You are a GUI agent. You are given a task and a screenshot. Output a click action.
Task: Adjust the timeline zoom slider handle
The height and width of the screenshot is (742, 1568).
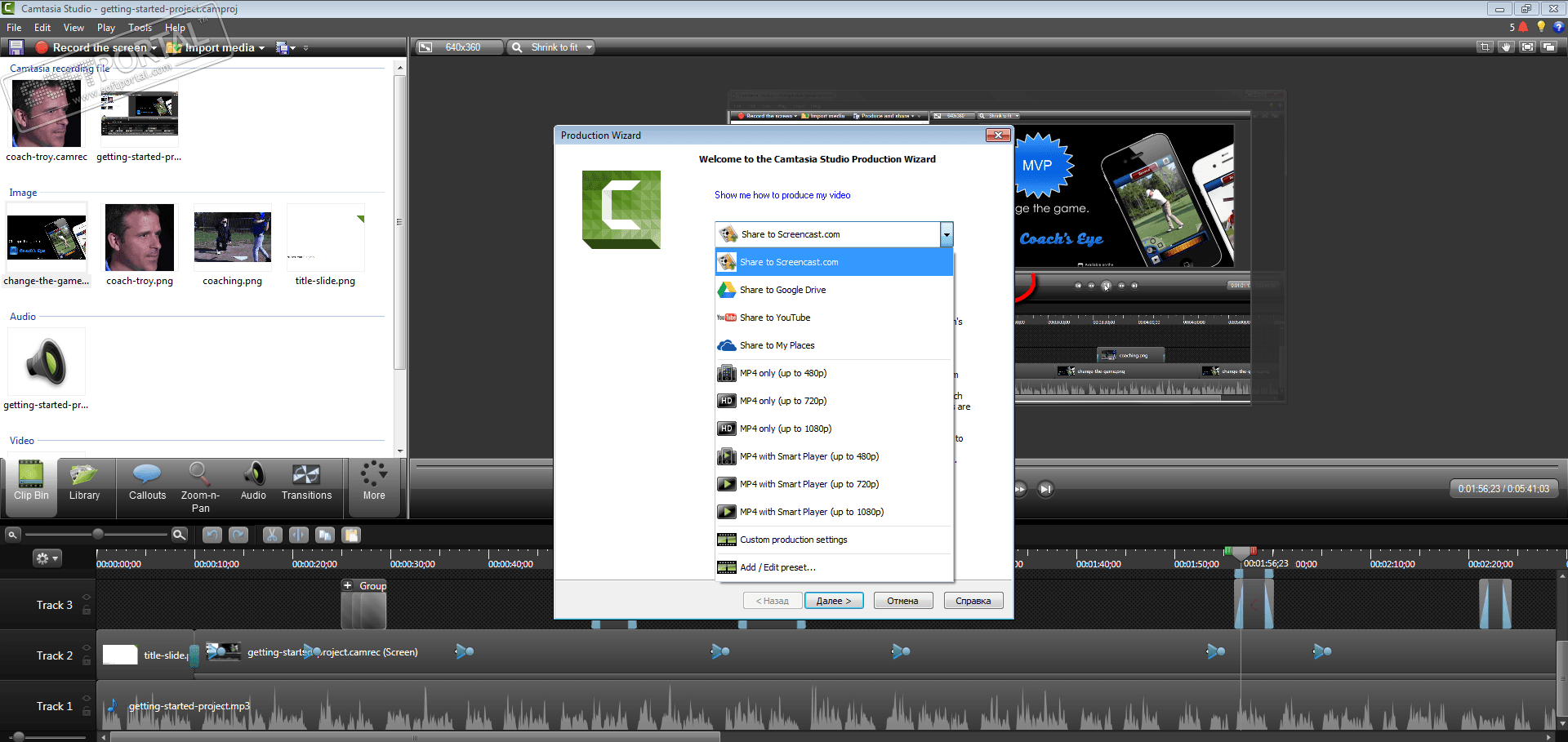tap(98, 534)
